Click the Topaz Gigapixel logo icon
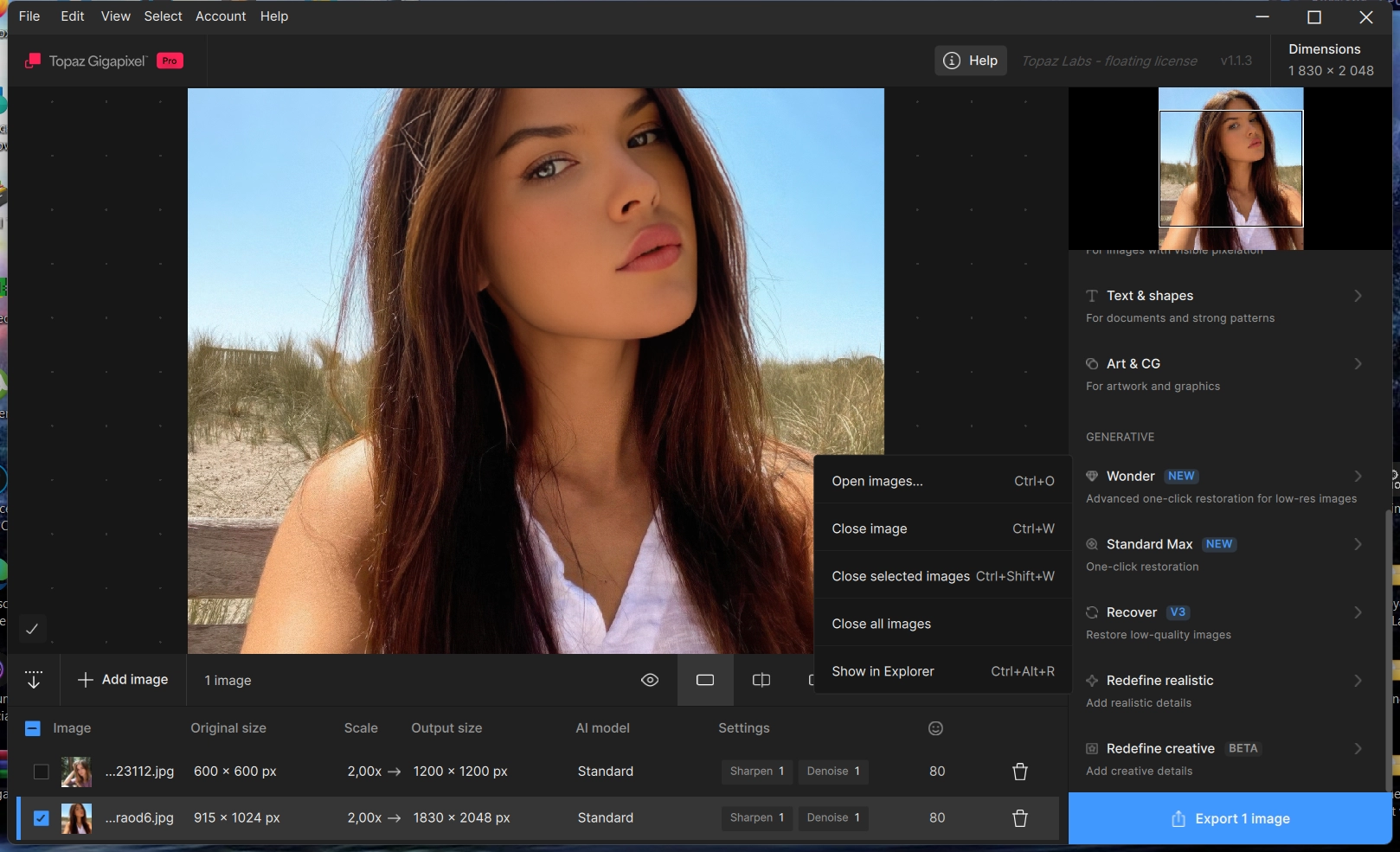Image resolution: width=1400 pixels, height=852 pixels. [33, 61]
